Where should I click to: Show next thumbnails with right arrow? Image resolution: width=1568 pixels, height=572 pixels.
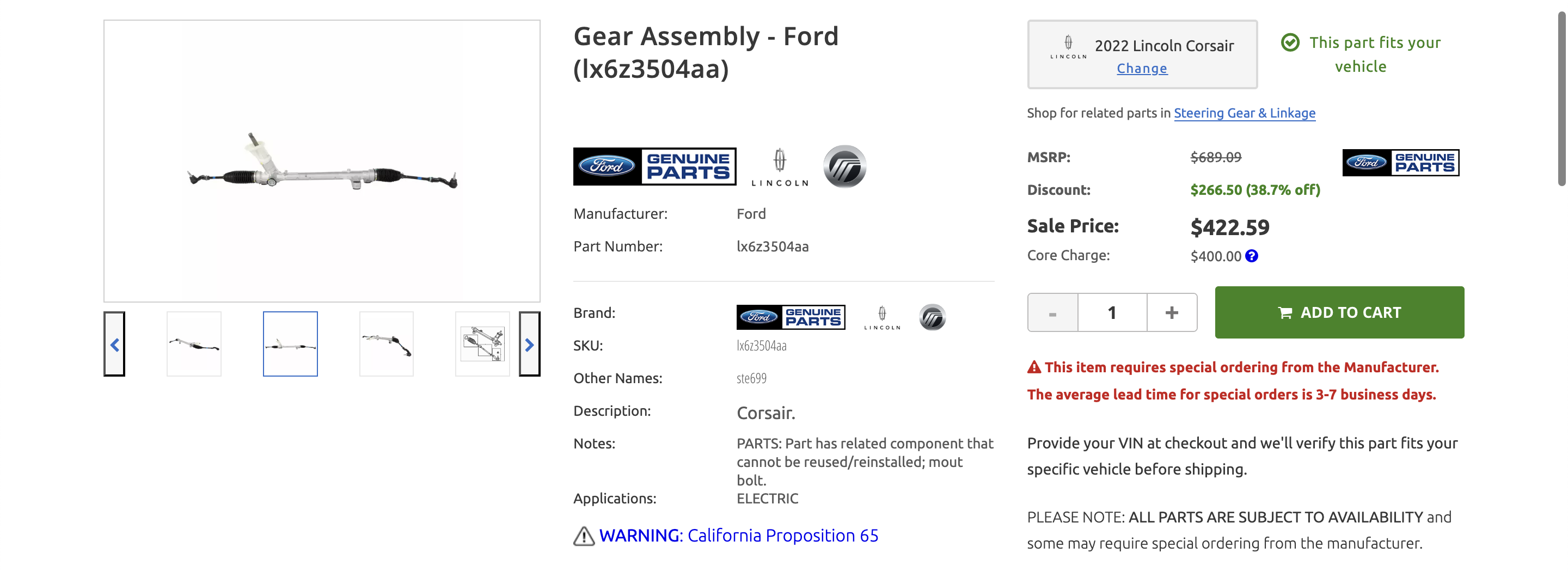pyautogui.click(x=529, y=345)
